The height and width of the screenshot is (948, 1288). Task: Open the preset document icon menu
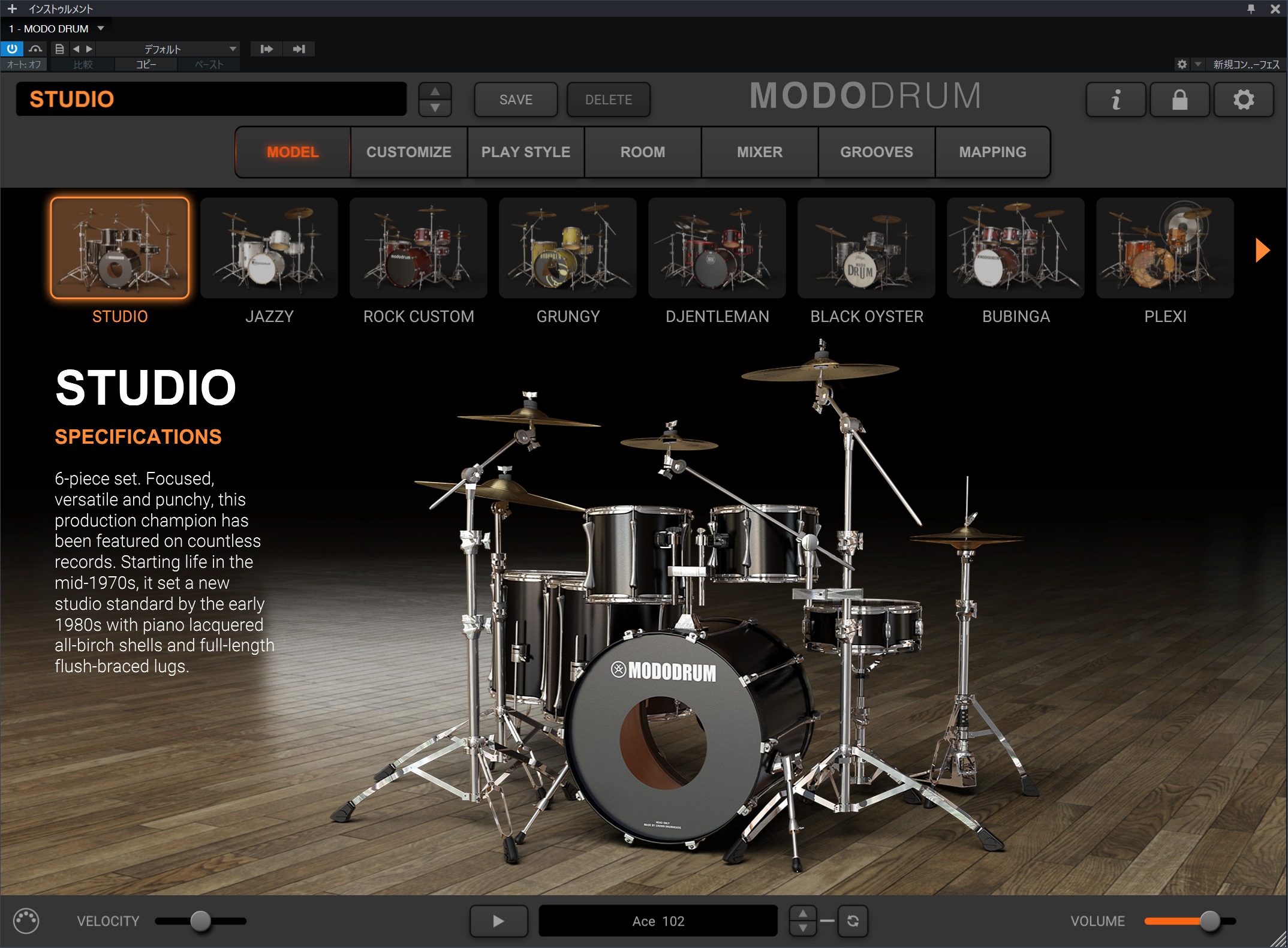click(x=59, y=49)
